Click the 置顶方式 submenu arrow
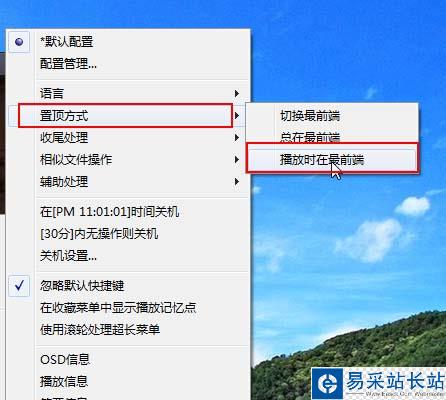This screenshot has height=400, width=446. 237,116
